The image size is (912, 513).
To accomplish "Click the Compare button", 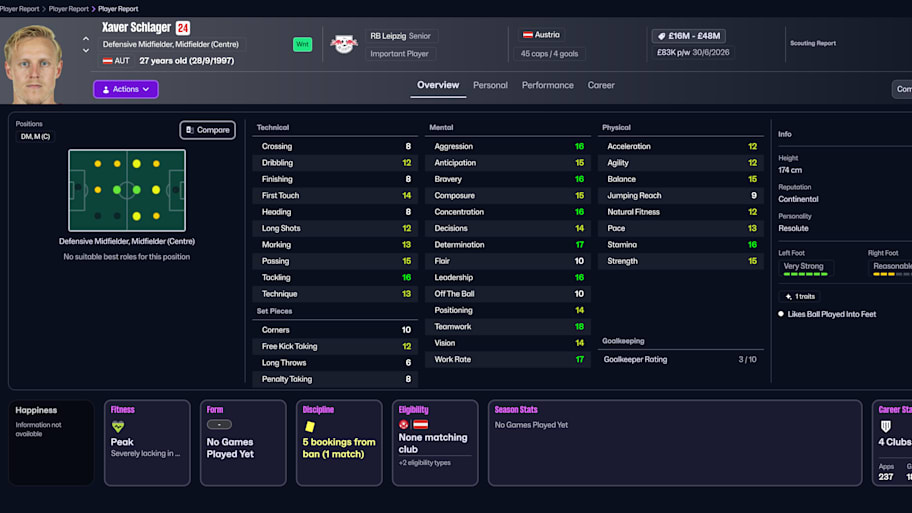I will tap(208, 130).
